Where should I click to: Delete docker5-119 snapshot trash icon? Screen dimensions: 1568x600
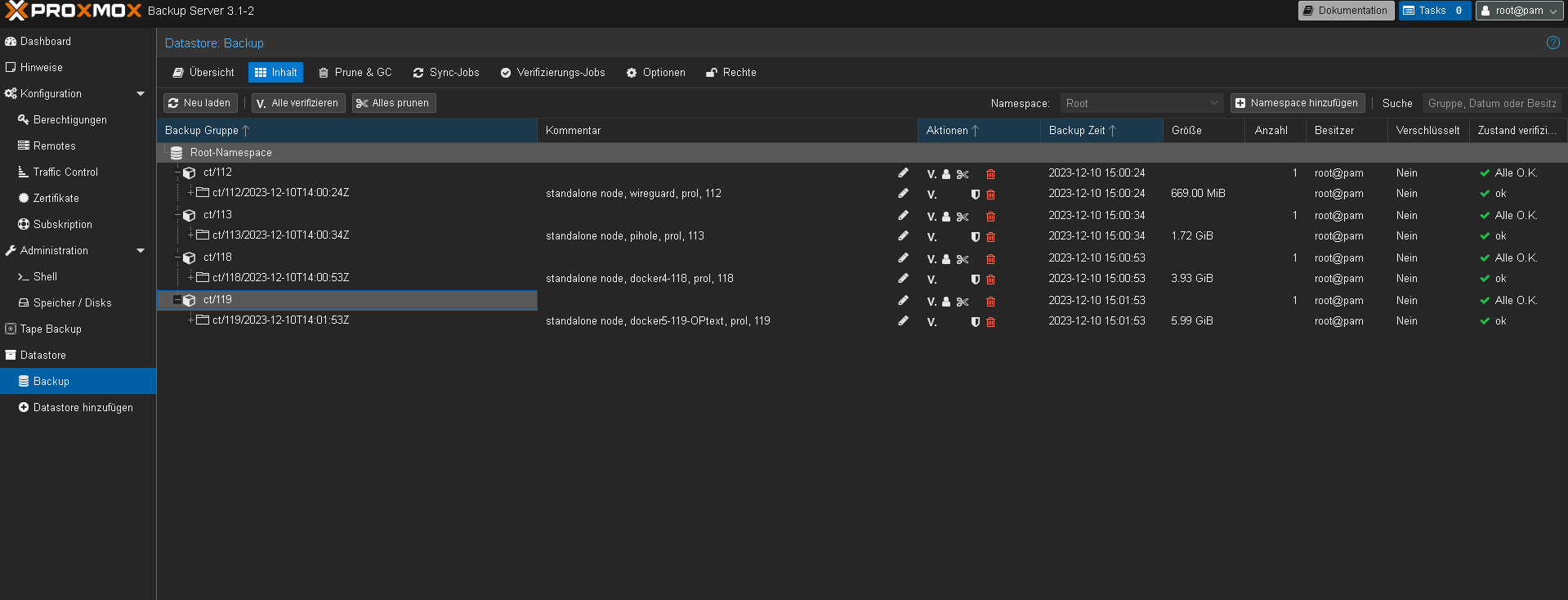click(990, 322)
